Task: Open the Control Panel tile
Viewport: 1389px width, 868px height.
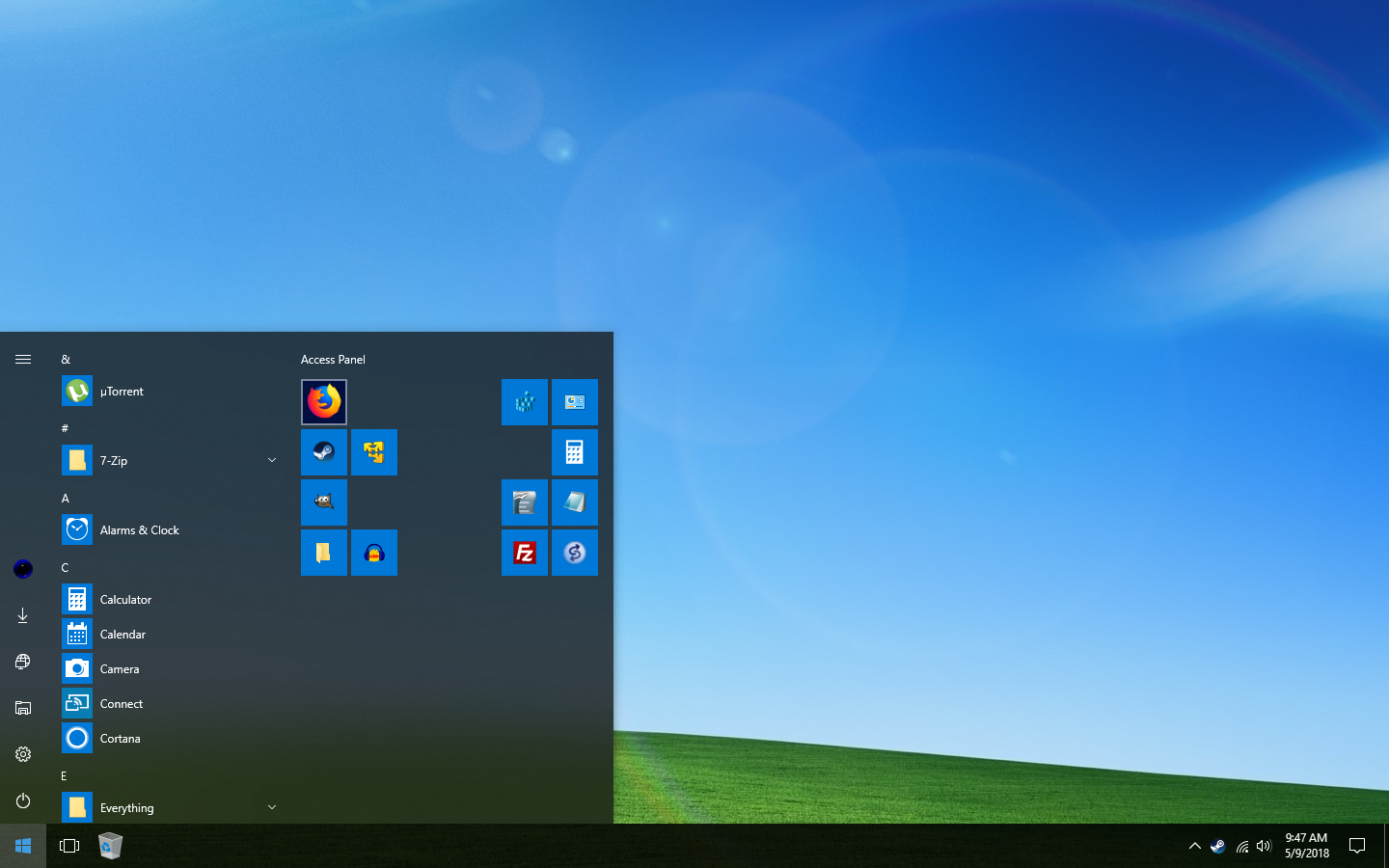Action: click(575, 402)
